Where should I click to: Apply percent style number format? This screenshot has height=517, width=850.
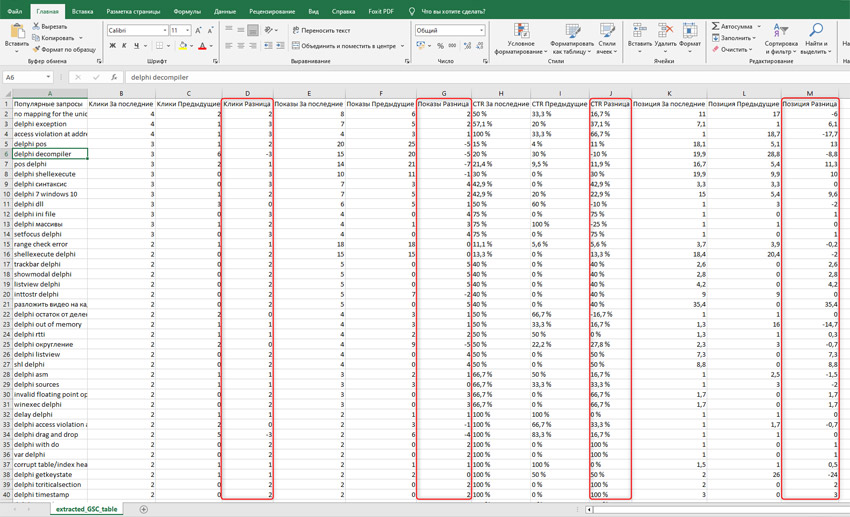440,46
